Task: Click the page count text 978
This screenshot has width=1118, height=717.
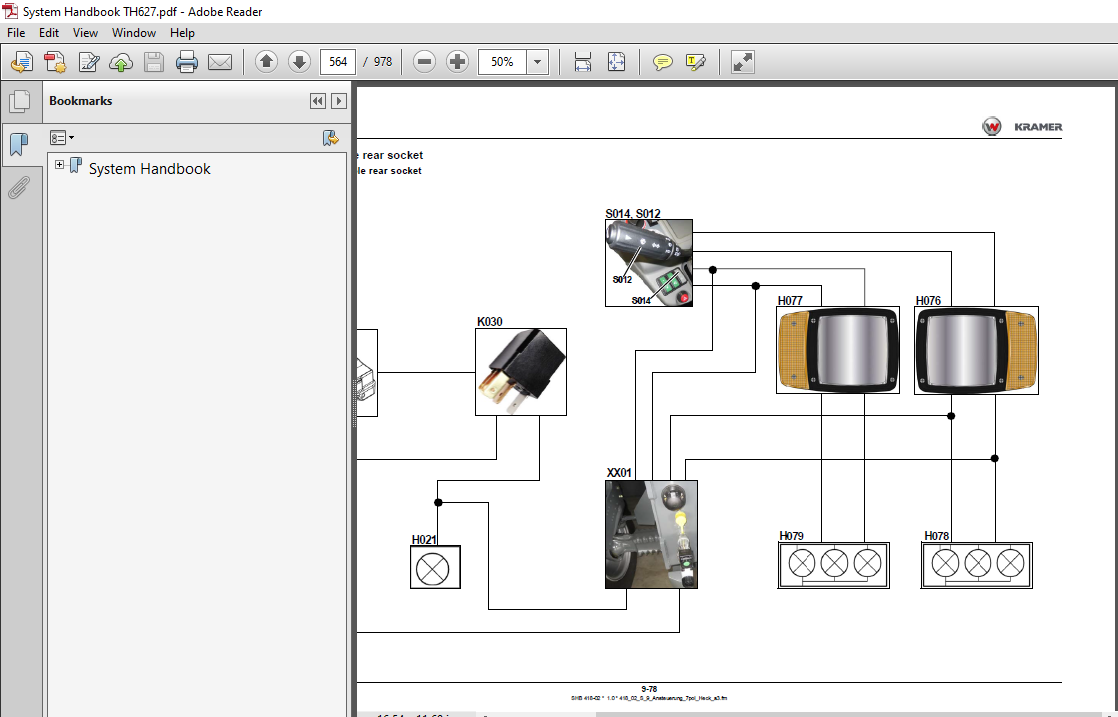Action: click(x=383, y=62)
